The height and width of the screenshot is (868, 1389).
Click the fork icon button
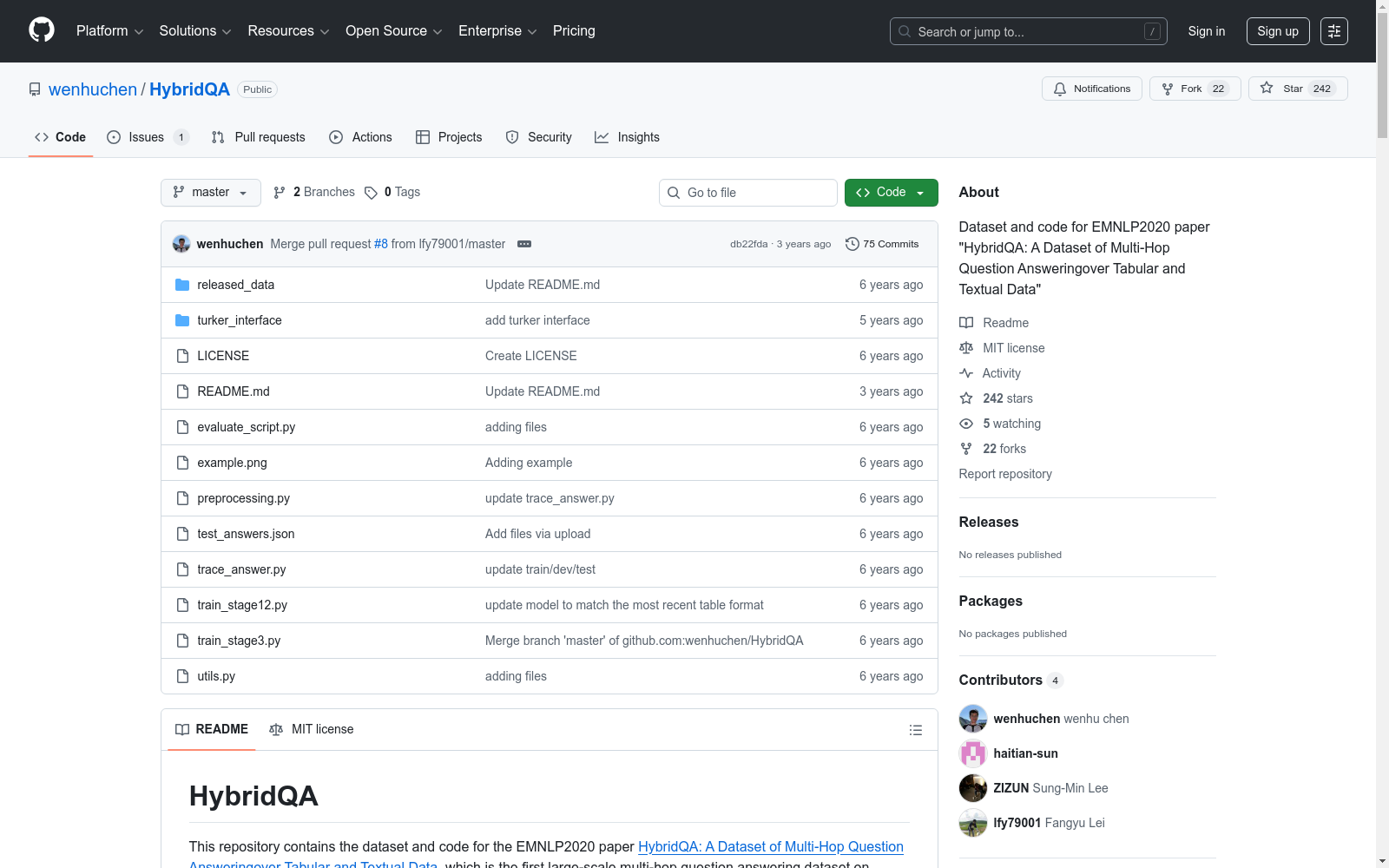tap(1168, 89)
